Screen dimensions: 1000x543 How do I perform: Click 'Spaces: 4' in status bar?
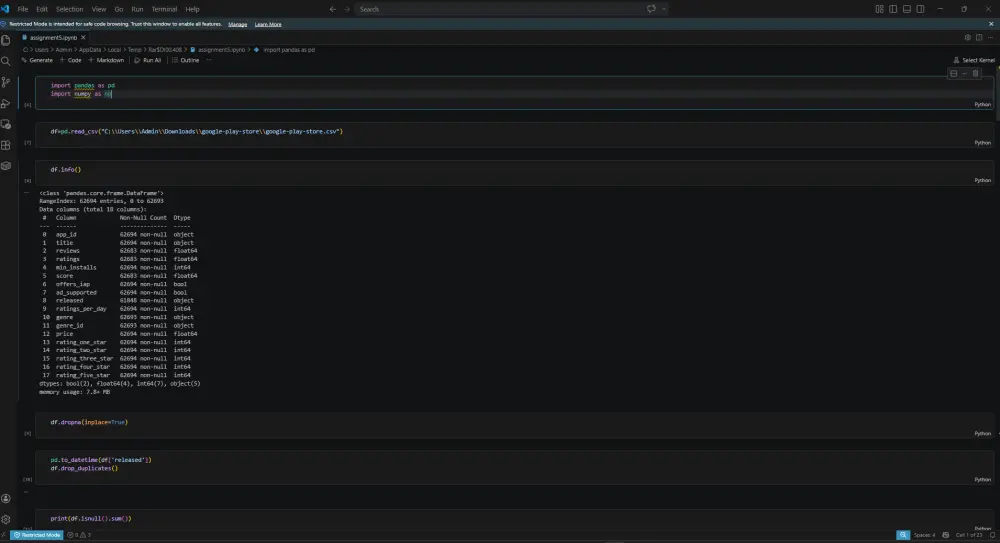924,535
